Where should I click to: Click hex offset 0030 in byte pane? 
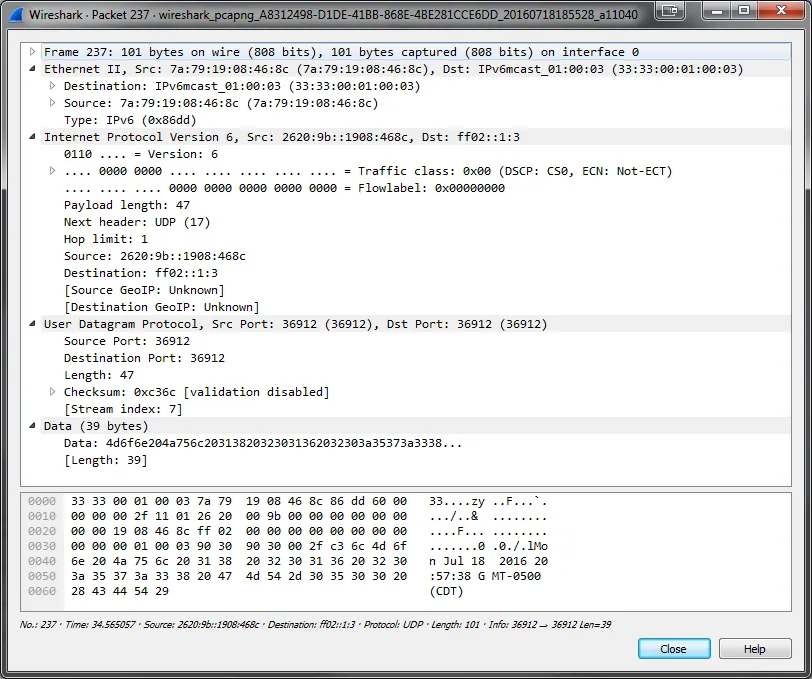tap(42, 546)
